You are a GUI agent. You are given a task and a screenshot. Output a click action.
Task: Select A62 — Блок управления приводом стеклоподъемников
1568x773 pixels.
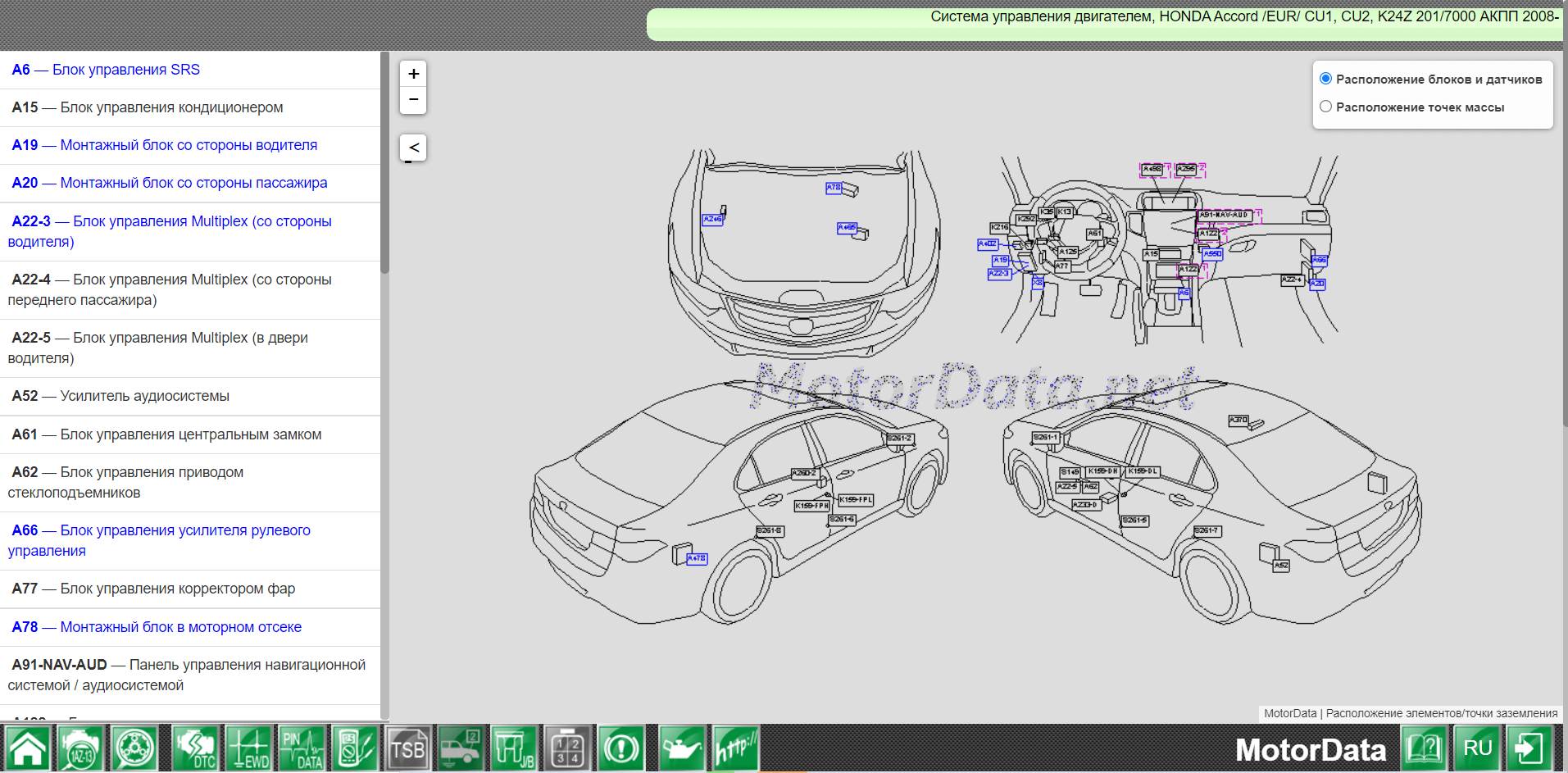[x=190, y=482]
